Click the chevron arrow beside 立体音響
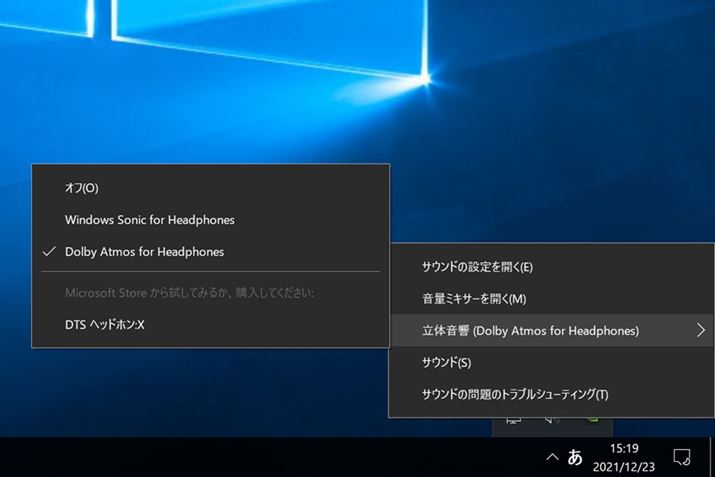 (701, 330)
